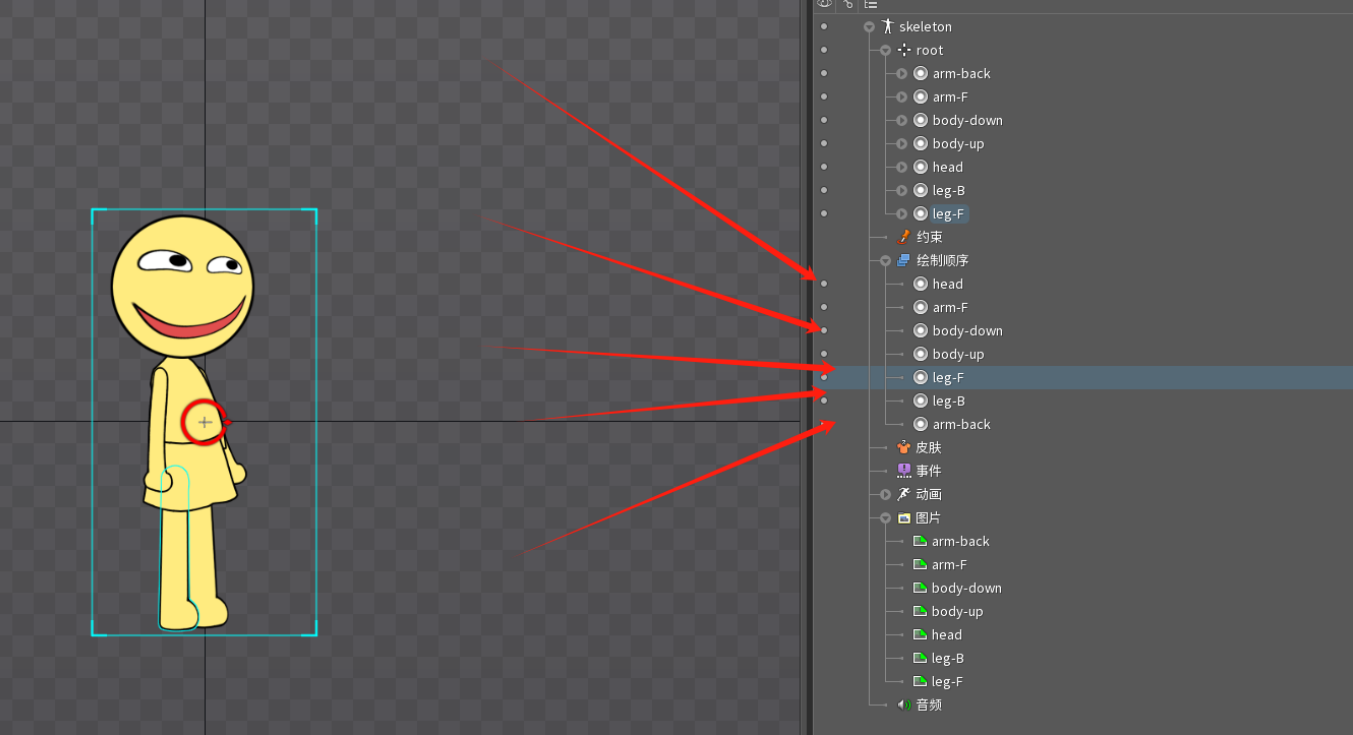
Task: Select the head slot under root
Action: tap(948, 167)
